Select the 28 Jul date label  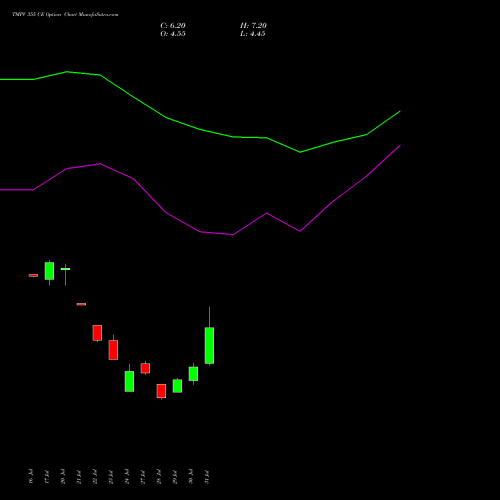[159, 476]
